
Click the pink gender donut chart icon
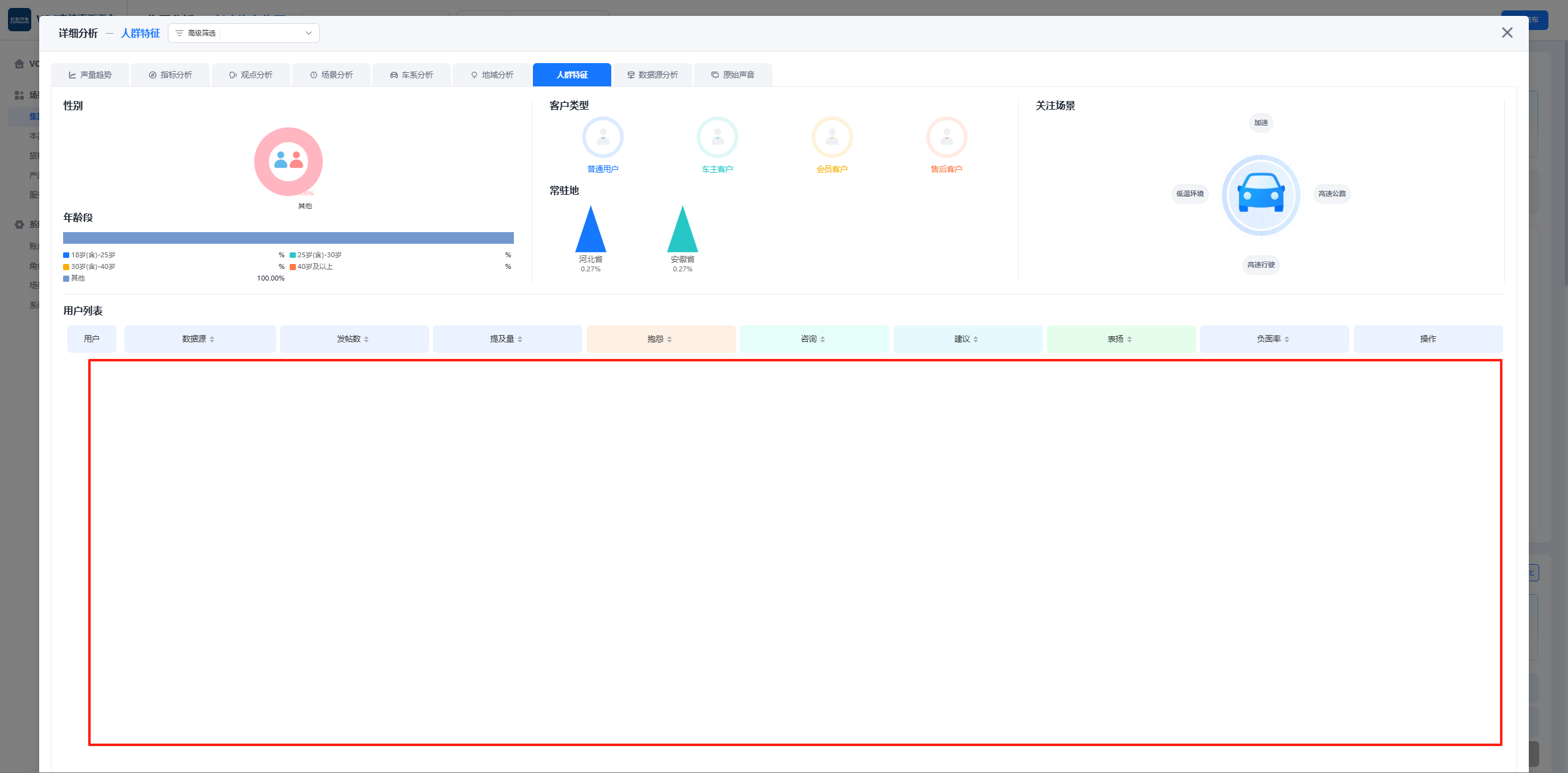click(288, 161)
